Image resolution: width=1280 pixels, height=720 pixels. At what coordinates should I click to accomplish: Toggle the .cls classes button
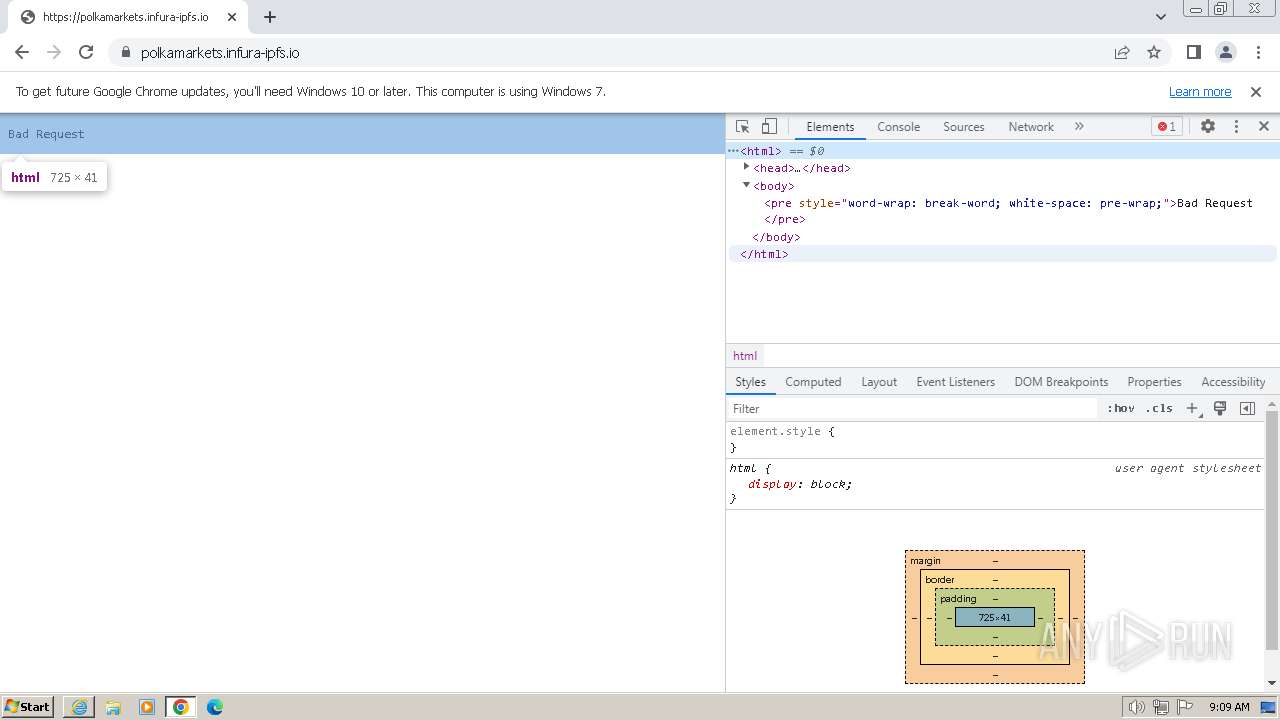1160,409
